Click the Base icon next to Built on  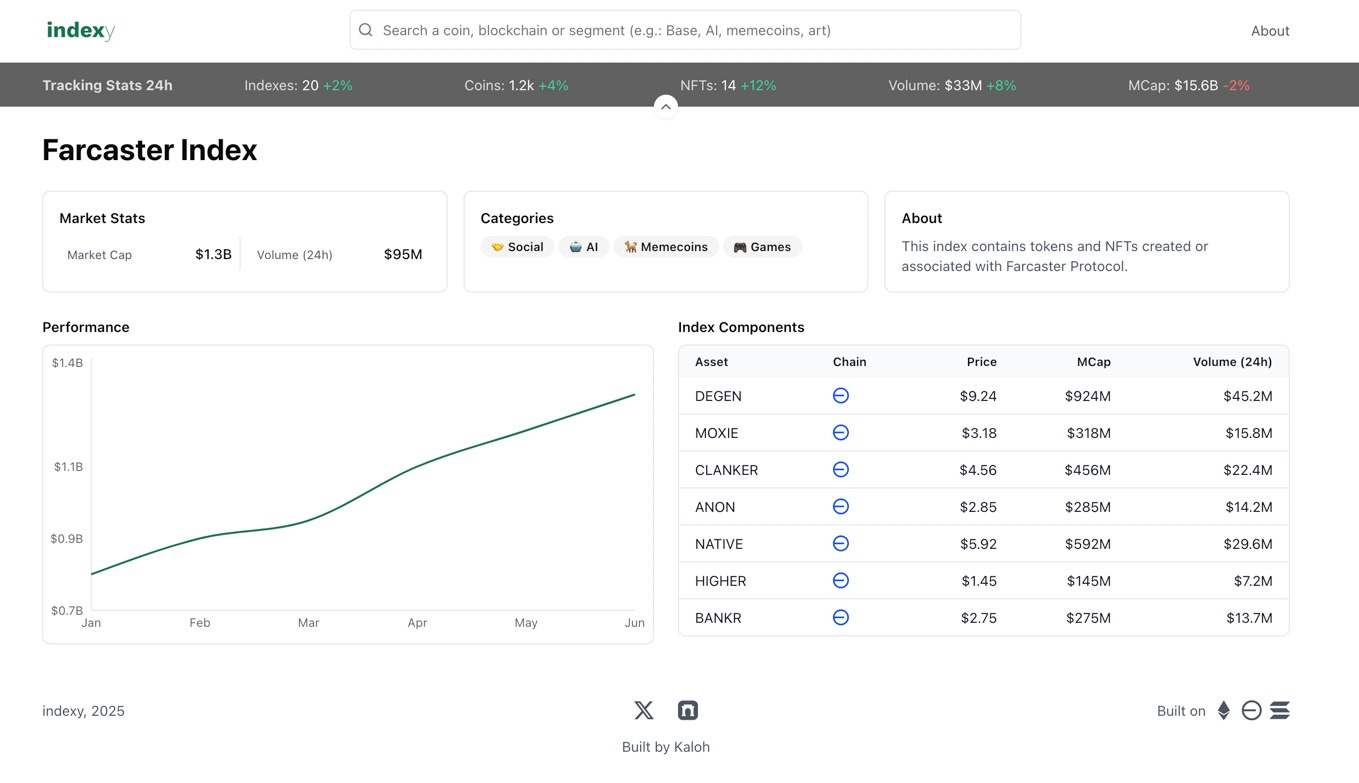(x=1251, y=711)
